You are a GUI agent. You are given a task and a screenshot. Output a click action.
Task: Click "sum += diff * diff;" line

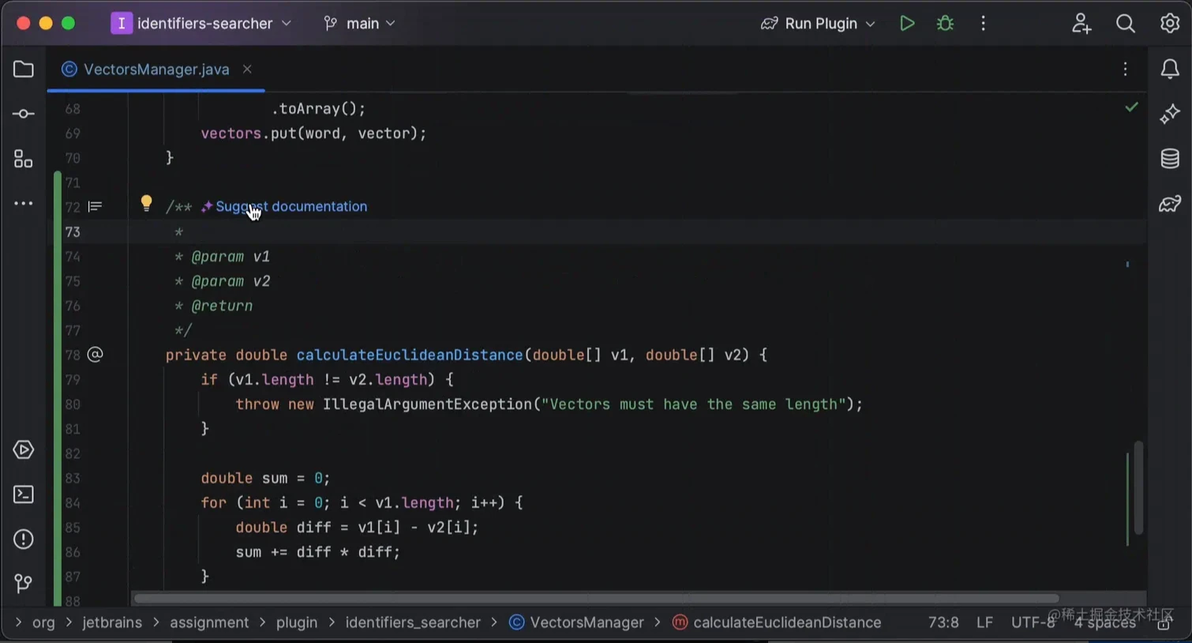tap(318, 552)
